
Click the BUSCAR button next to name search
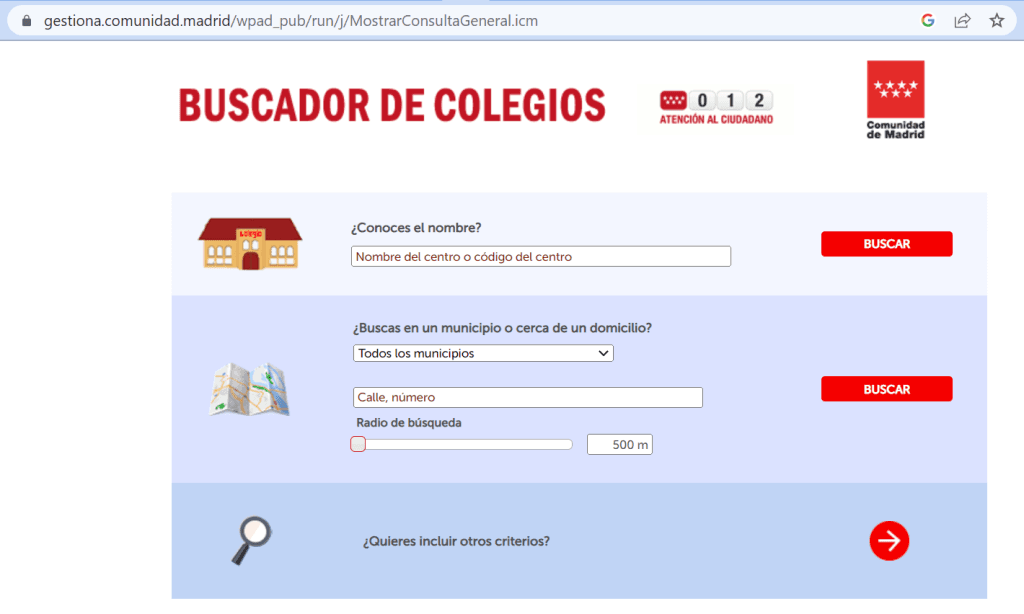coord(886,243)
